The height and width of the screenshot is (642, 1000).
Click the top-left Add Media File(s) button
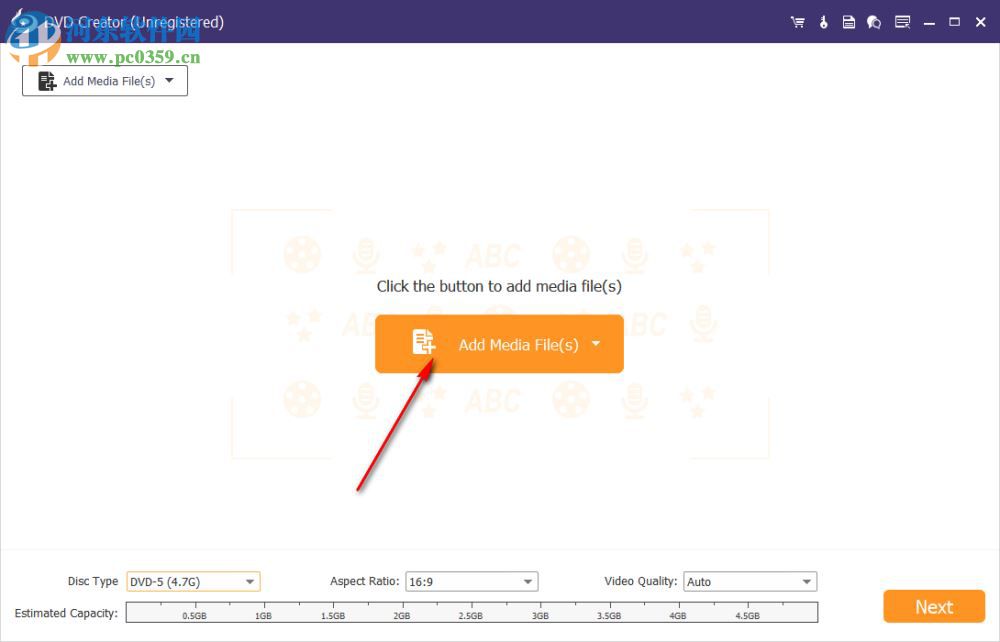(x=105, y=81)
